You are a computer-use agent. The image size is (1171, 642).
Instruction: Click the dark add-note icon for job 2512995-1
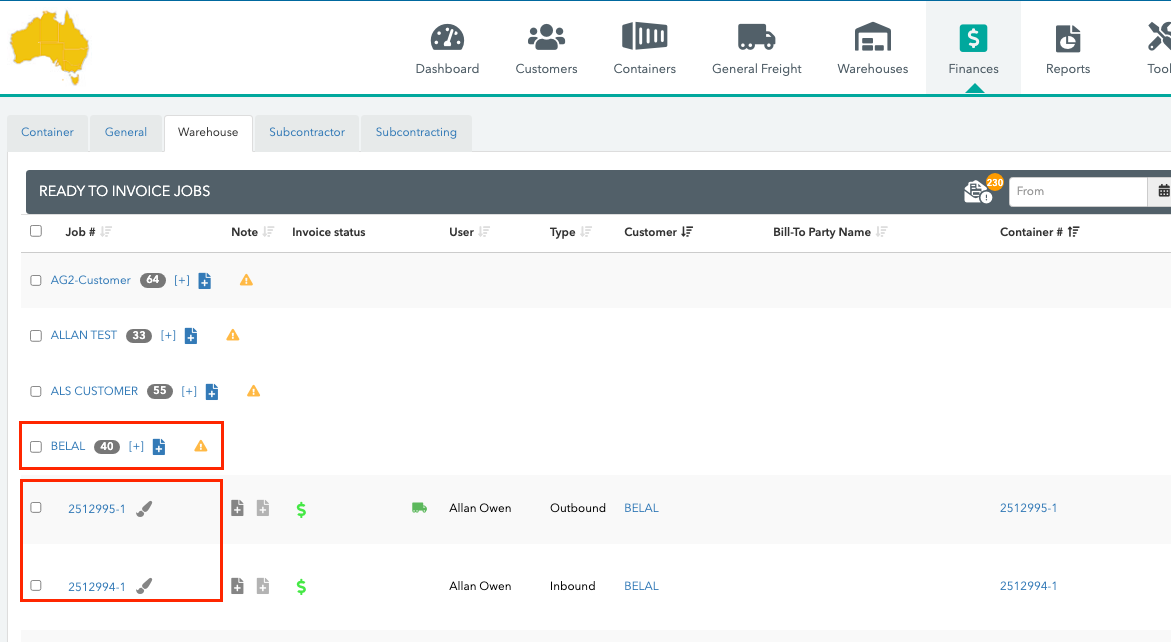coord(237,508)
